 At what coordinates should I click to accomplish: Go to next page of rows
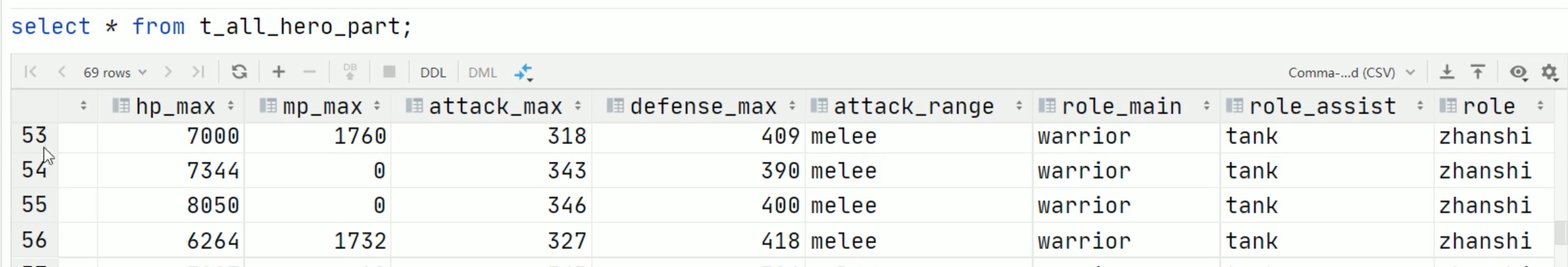click(168, 72)
